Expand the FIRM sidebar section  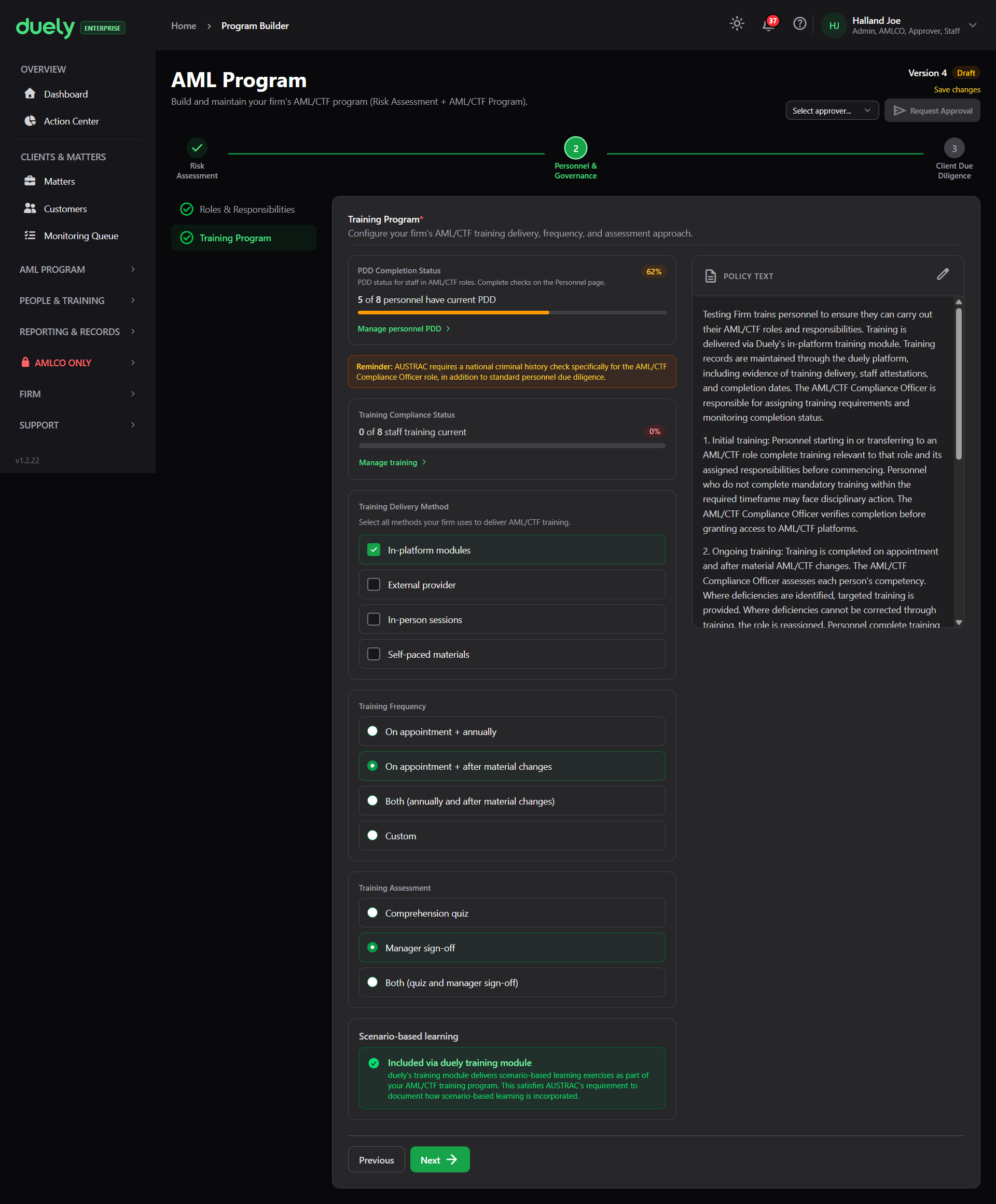coord(77,394)
